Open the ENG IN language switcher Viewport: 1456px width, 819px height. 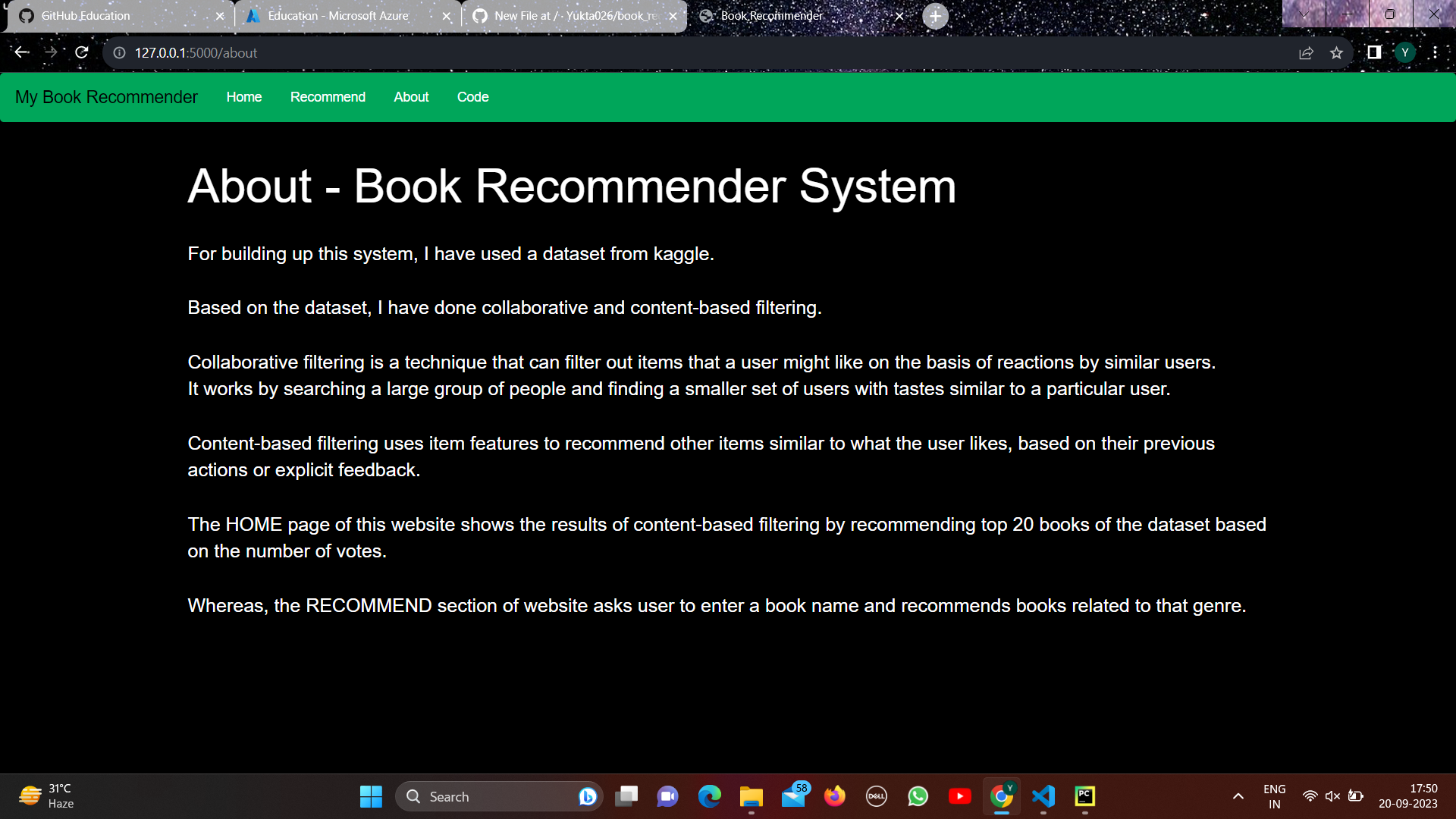click(x=1274, y=795)
